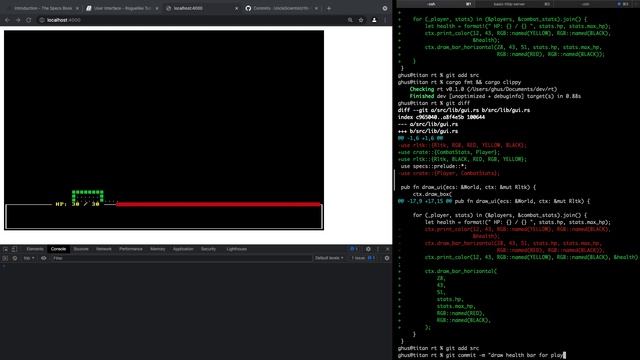Select the DevTools Console panel
The height and width of the screenshot is (360, 640).
(x=58, y=249)
